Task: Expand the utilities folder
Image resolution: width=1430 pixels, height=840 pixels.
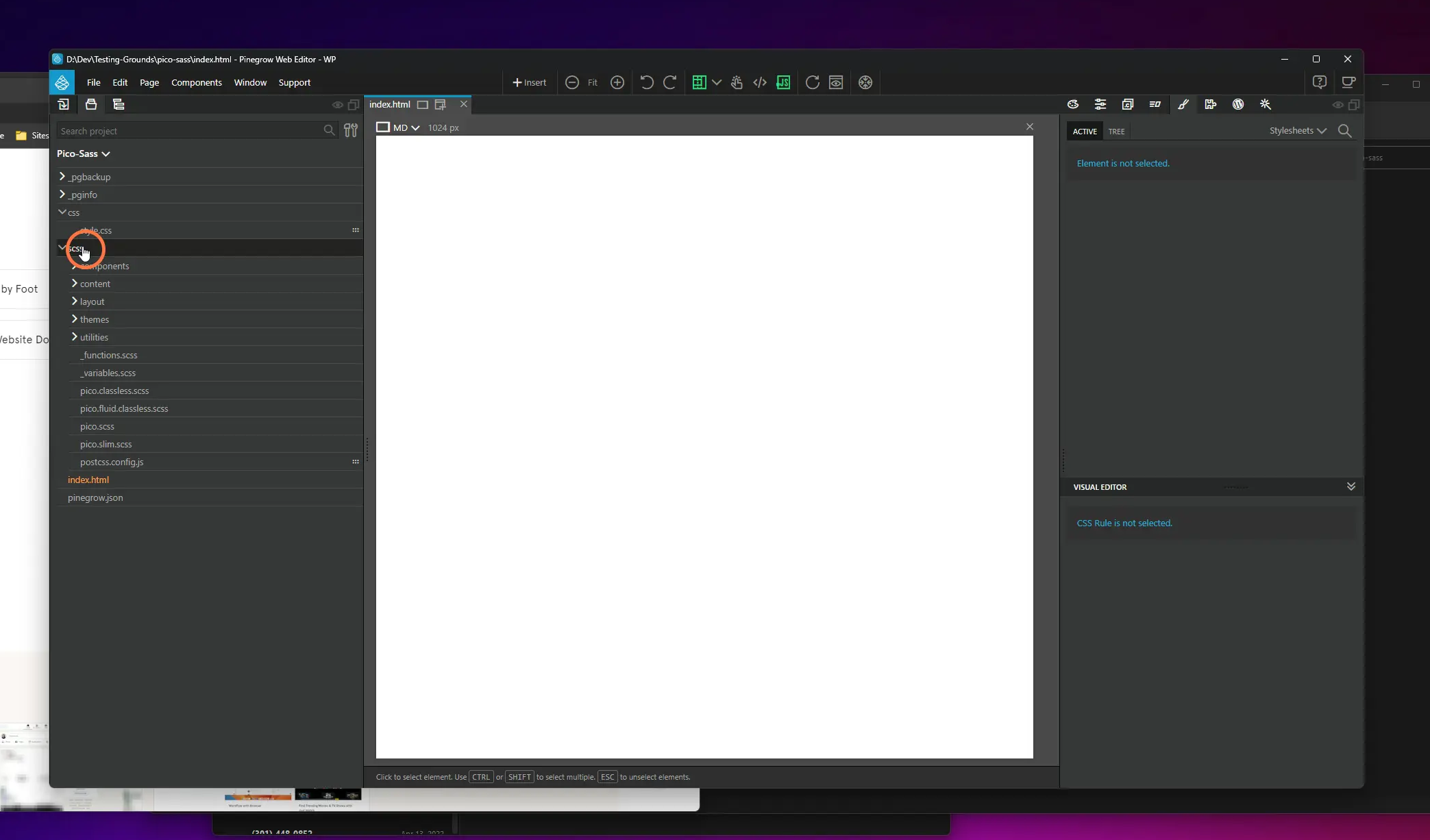Action: tap(74, 336)
